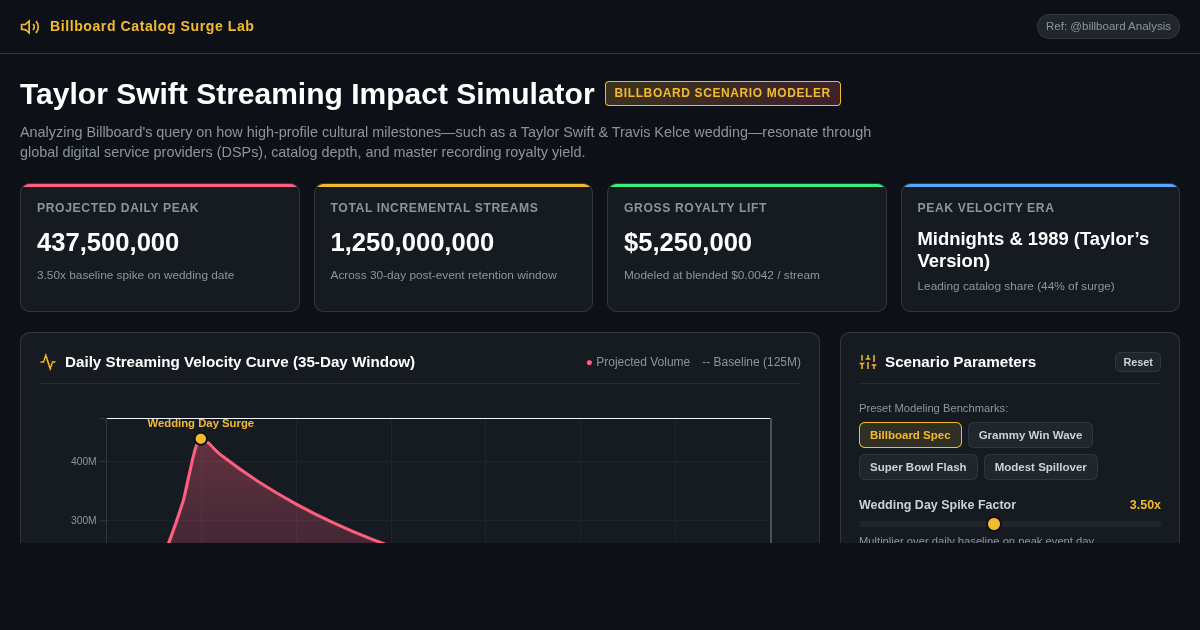Click the megaphone logo icon in header
1200x630 pixels.
point(30,27)
